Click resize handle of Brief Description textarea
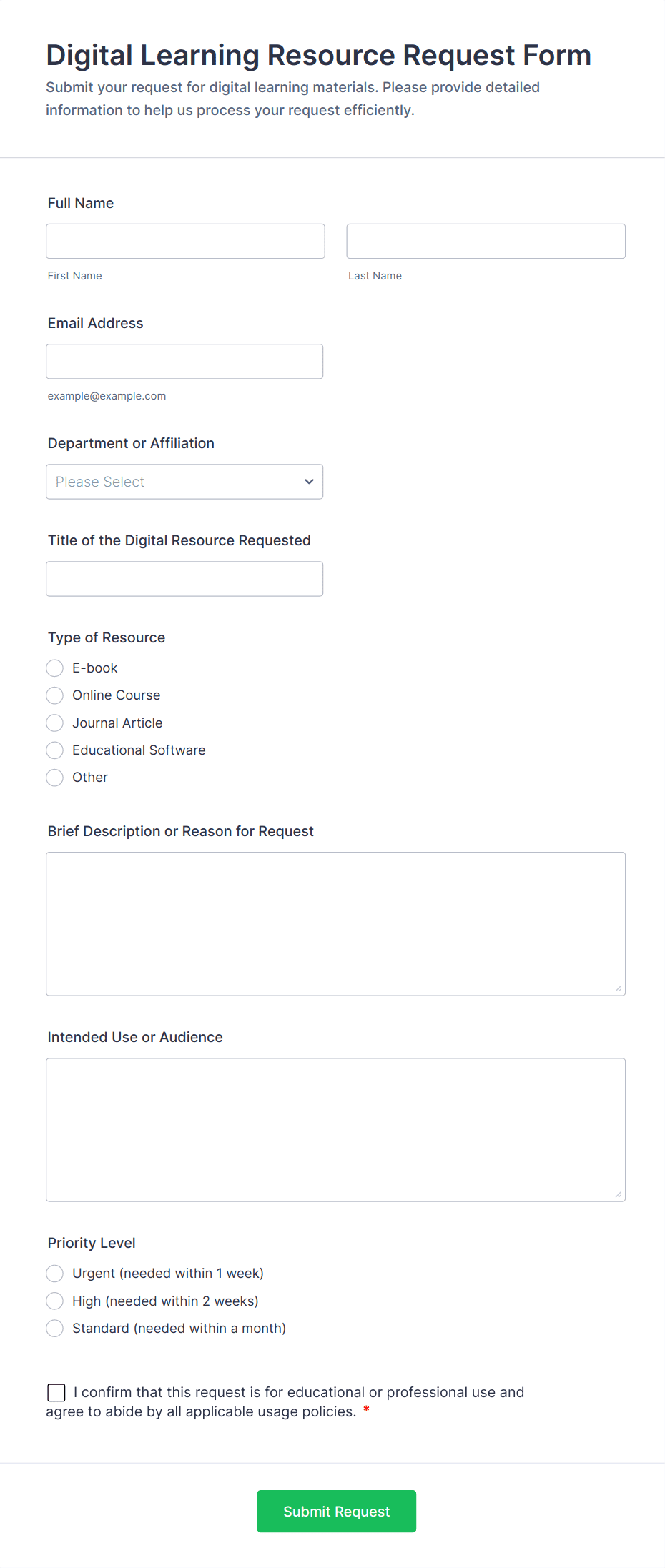Image resolution: width=665 pixels, height=1568 pixels. [x=619, y=988]
